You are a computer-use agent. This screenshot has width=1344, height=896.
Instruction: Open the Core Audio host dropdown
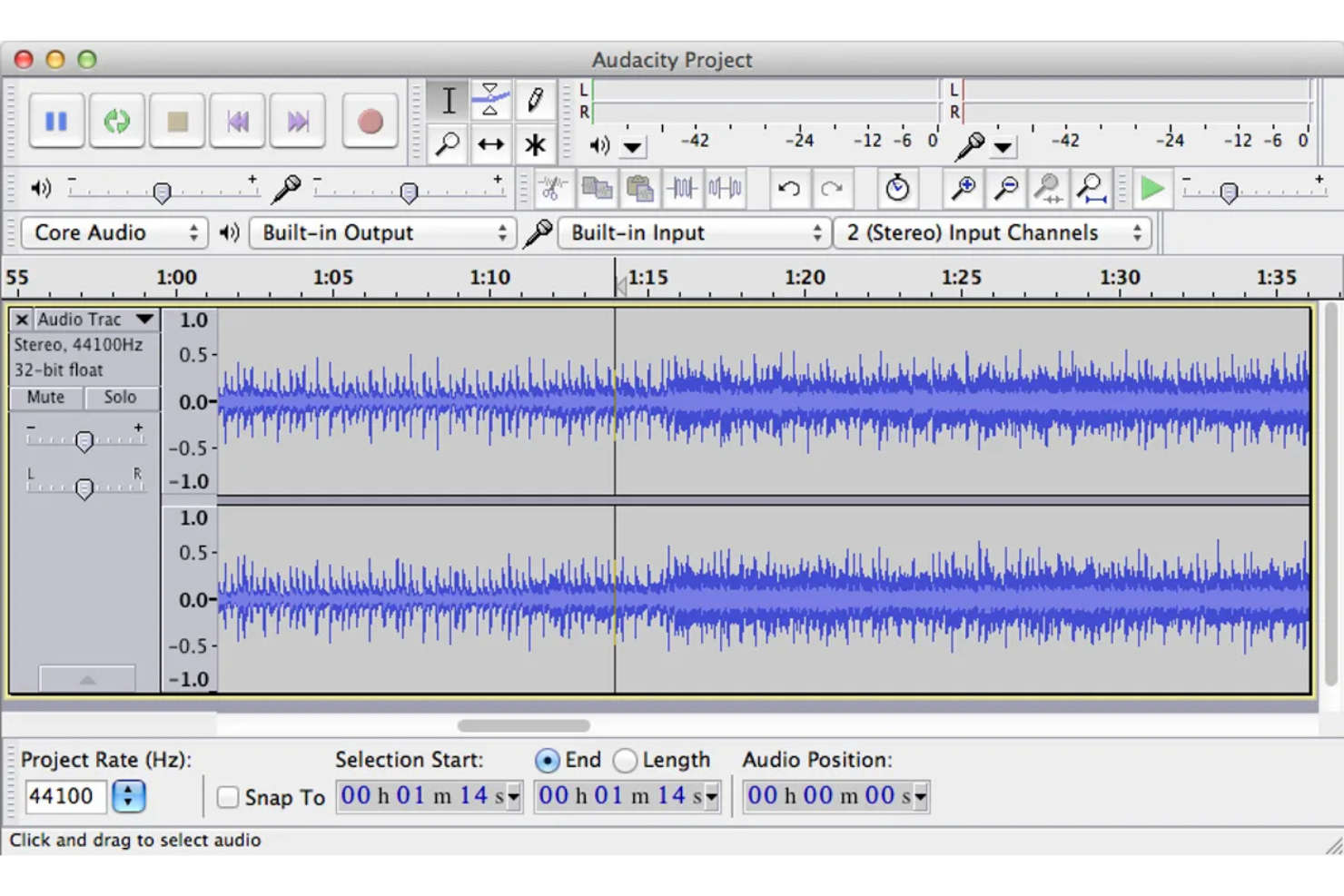[114, 233]
